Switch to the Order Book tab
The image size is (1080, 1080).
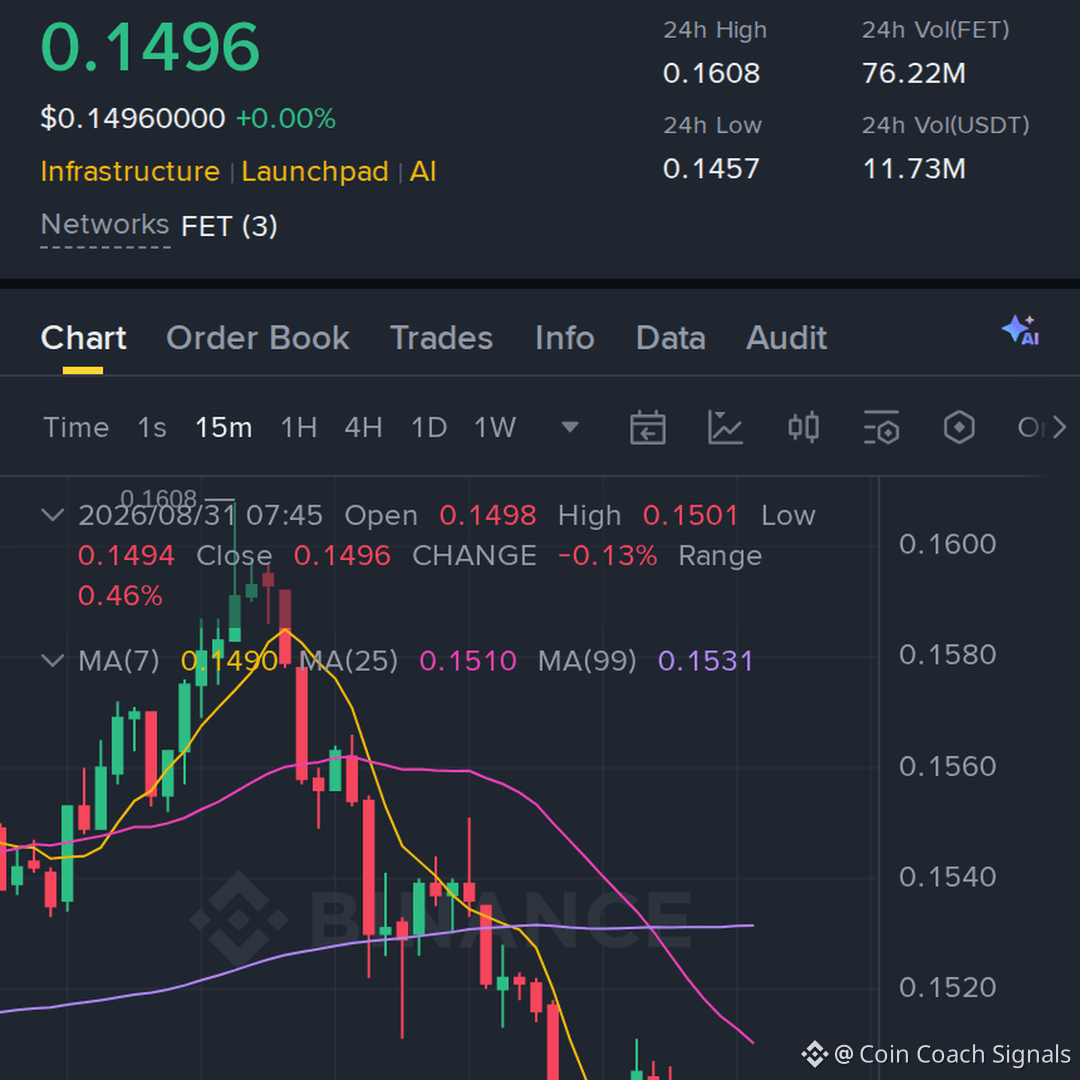[x=258, y=338]
